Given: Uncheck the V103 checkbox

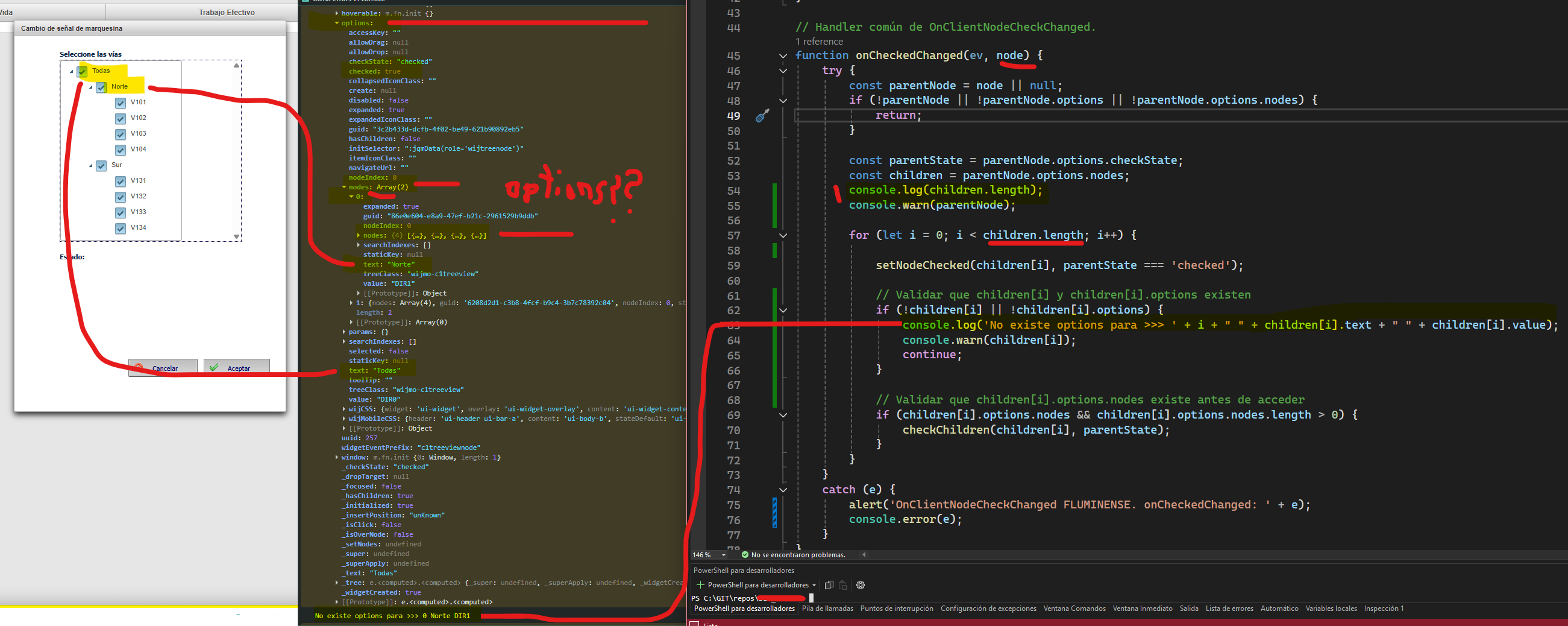Looking at the screenshot, I should [x=121, y=134].
